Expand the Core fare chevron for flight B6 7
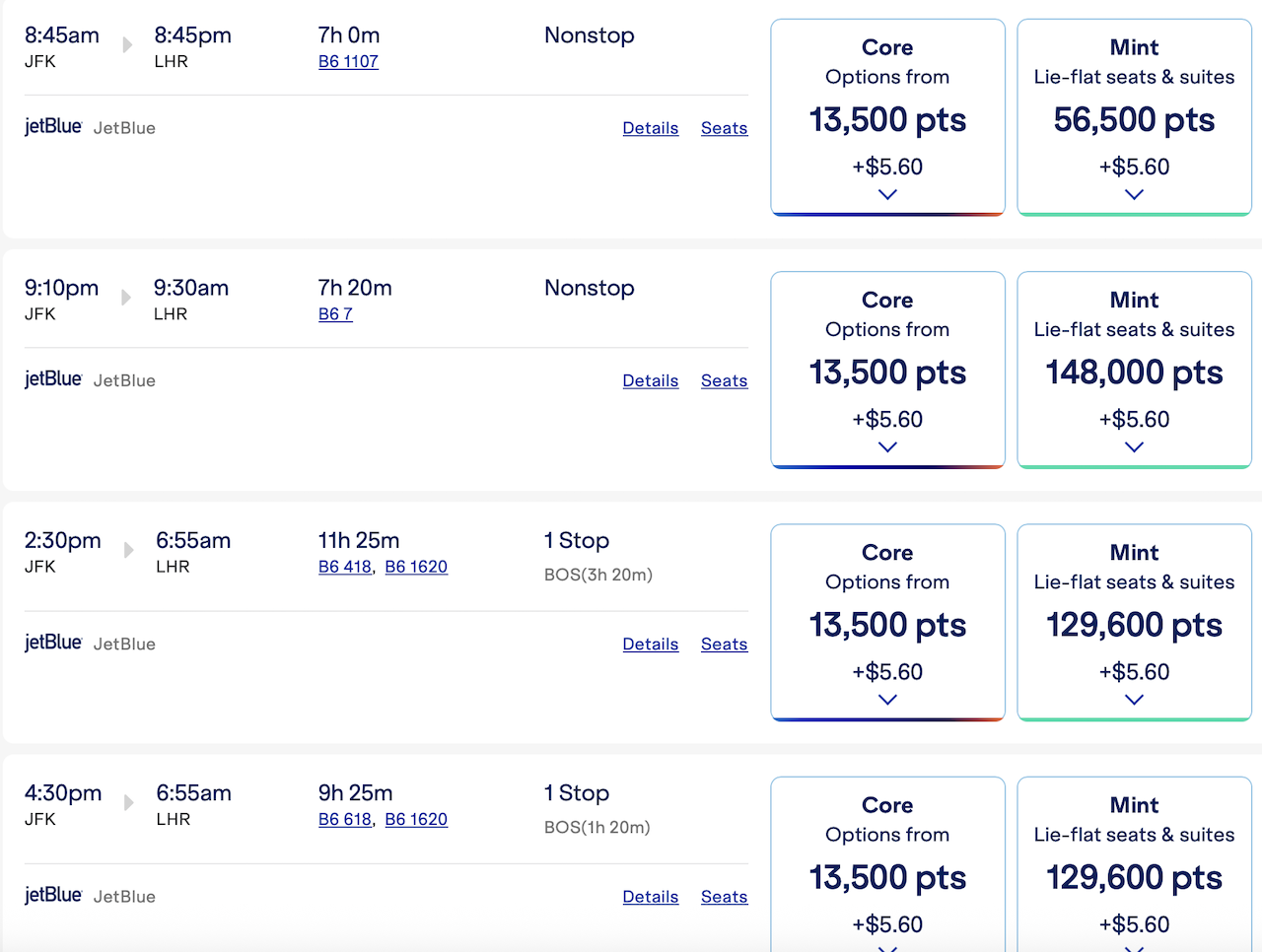Viewport: 1262px width, 952px height. pos(887,446)
